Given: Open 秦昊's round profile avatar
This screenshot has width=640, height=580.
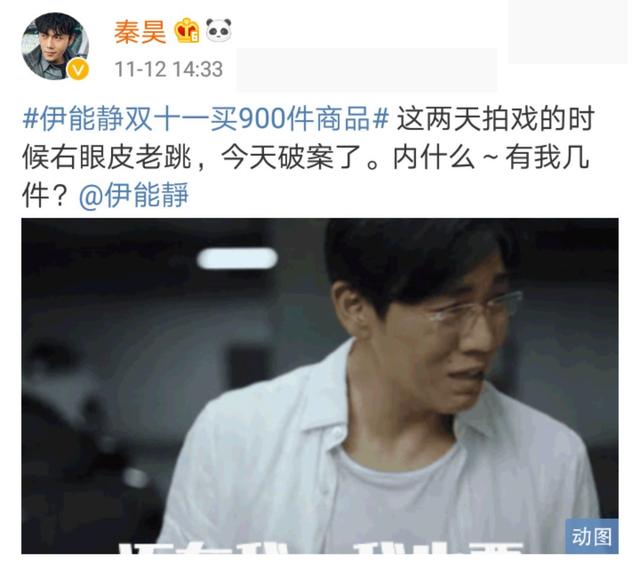Looking at the screenshot, I should click(x=55, y=46).
